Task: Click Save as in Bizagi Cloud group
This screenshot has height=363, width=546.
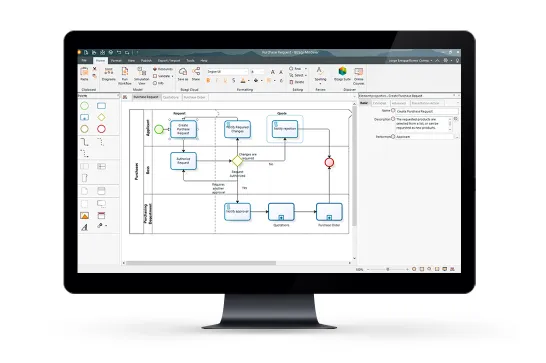Action: click(x=183, y=74)
